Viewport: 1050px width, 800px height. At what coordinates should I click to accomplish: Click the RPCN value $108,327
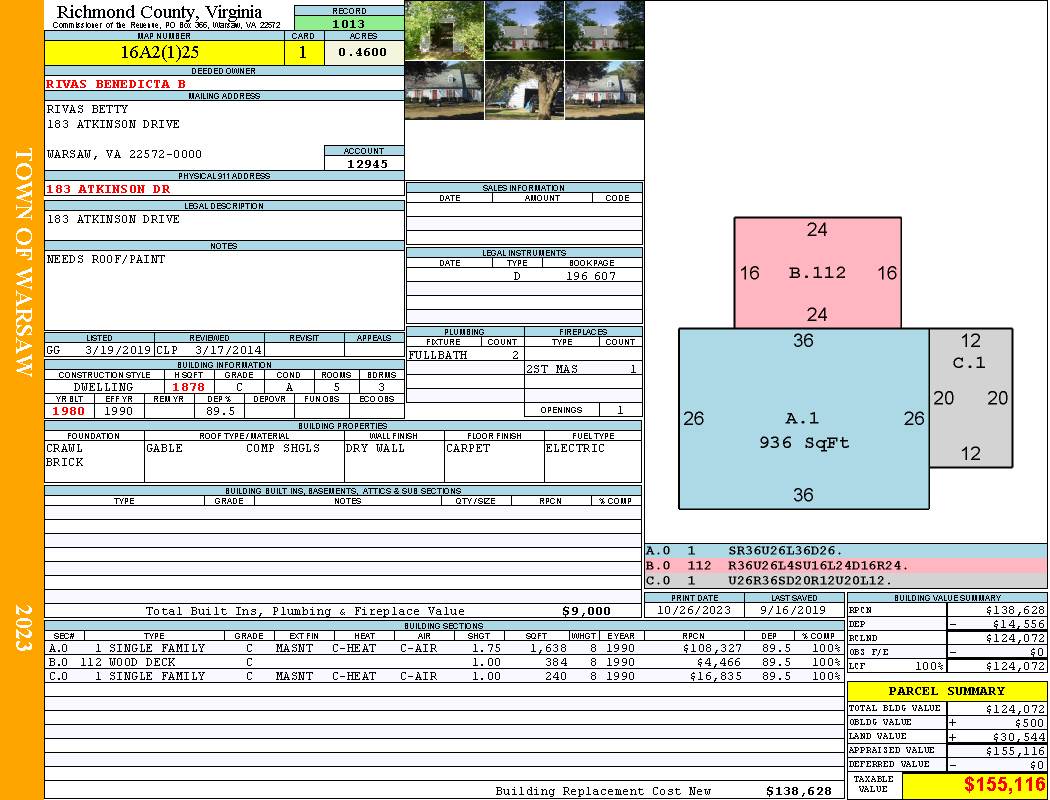[x=713, y=648]
